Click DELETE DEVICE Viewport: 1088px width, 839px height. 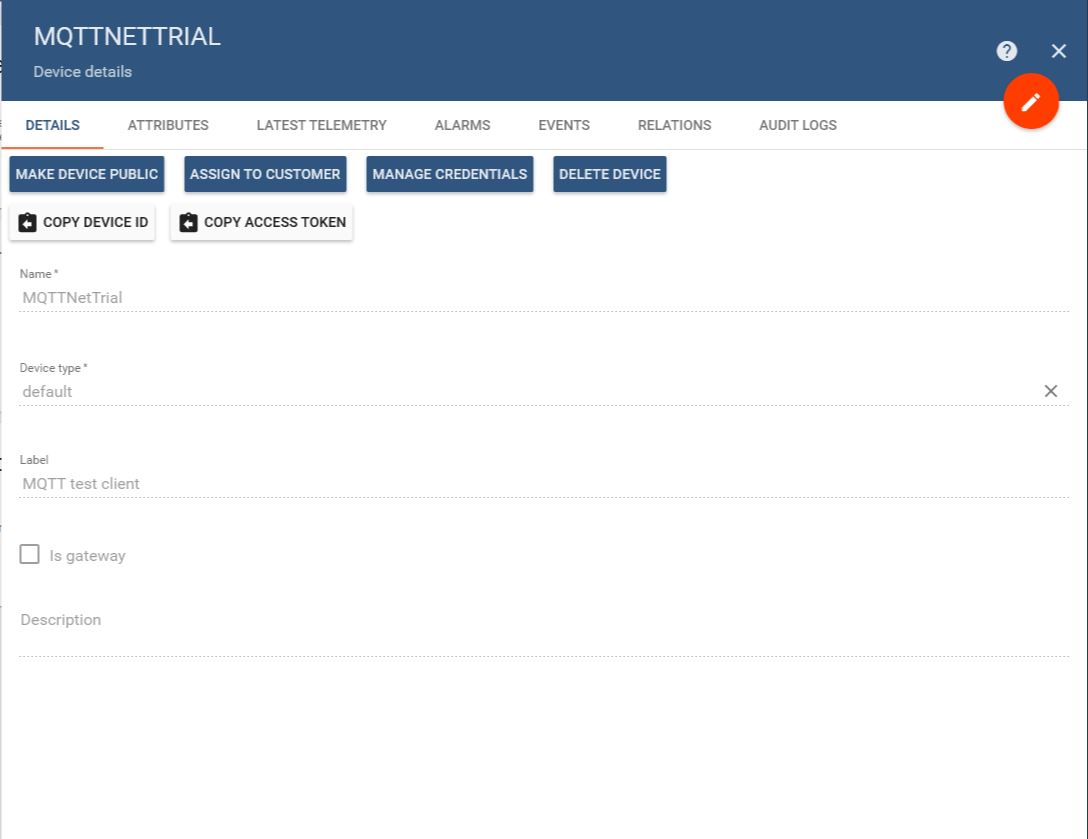(610, 174)
